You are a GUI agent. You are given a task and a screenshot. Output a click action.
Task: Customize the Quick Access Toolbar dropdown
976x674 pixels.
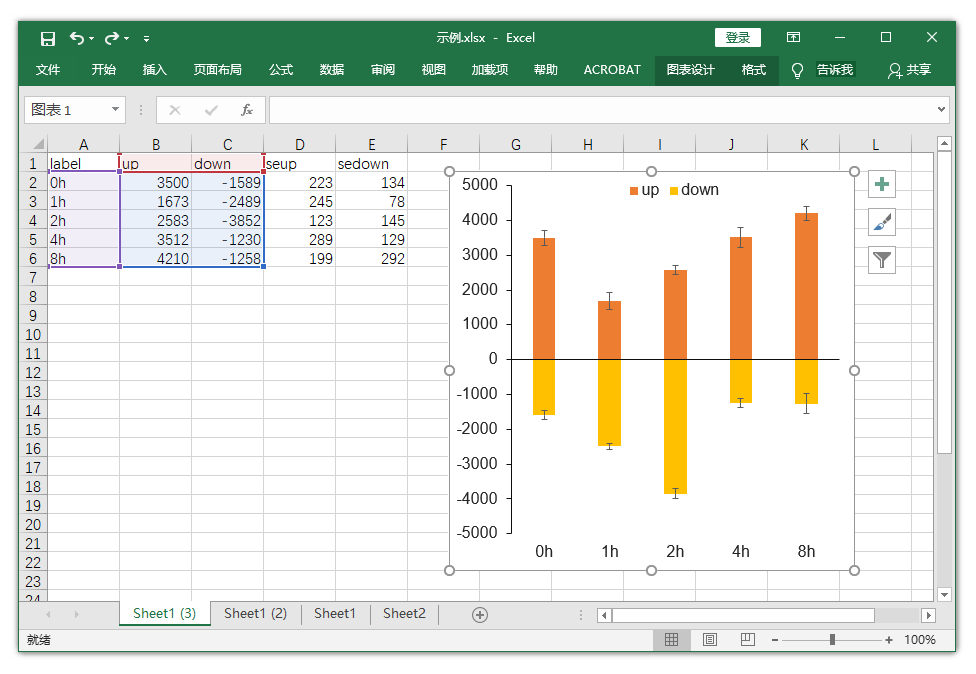coord(146,39)
